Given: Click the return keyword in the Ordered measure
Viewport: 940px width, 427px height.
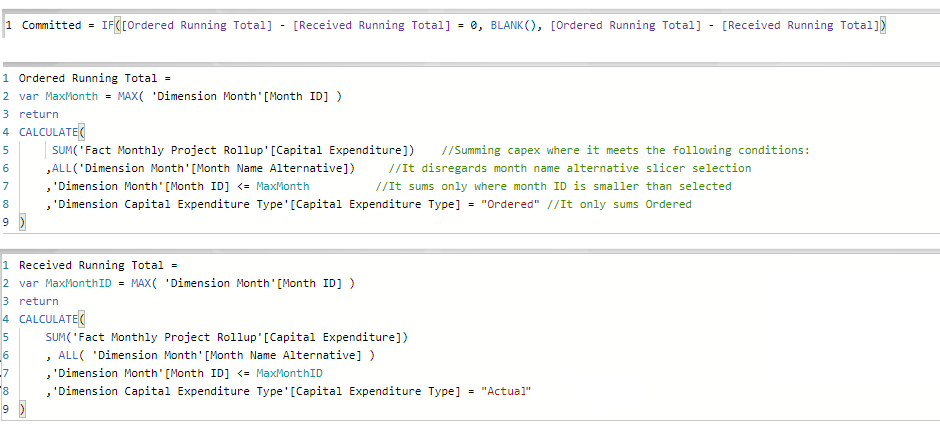Looking at the screenshot, I should (x=38, y=114).
